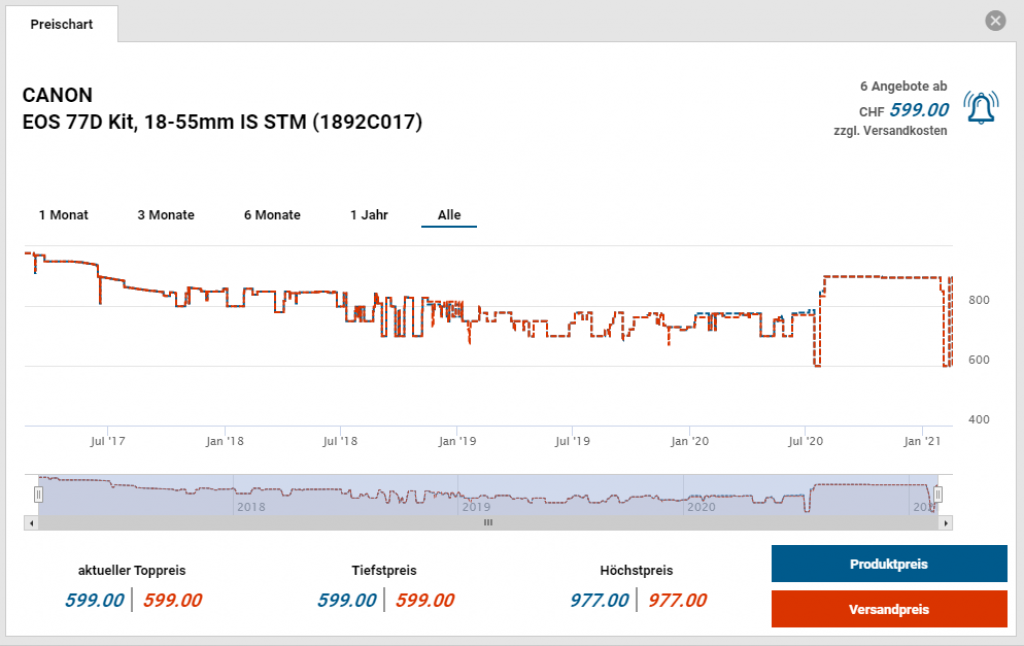Click the CHF 599.00 offer price
Screen dimensions: 1024x646
(x=918, y=110)
